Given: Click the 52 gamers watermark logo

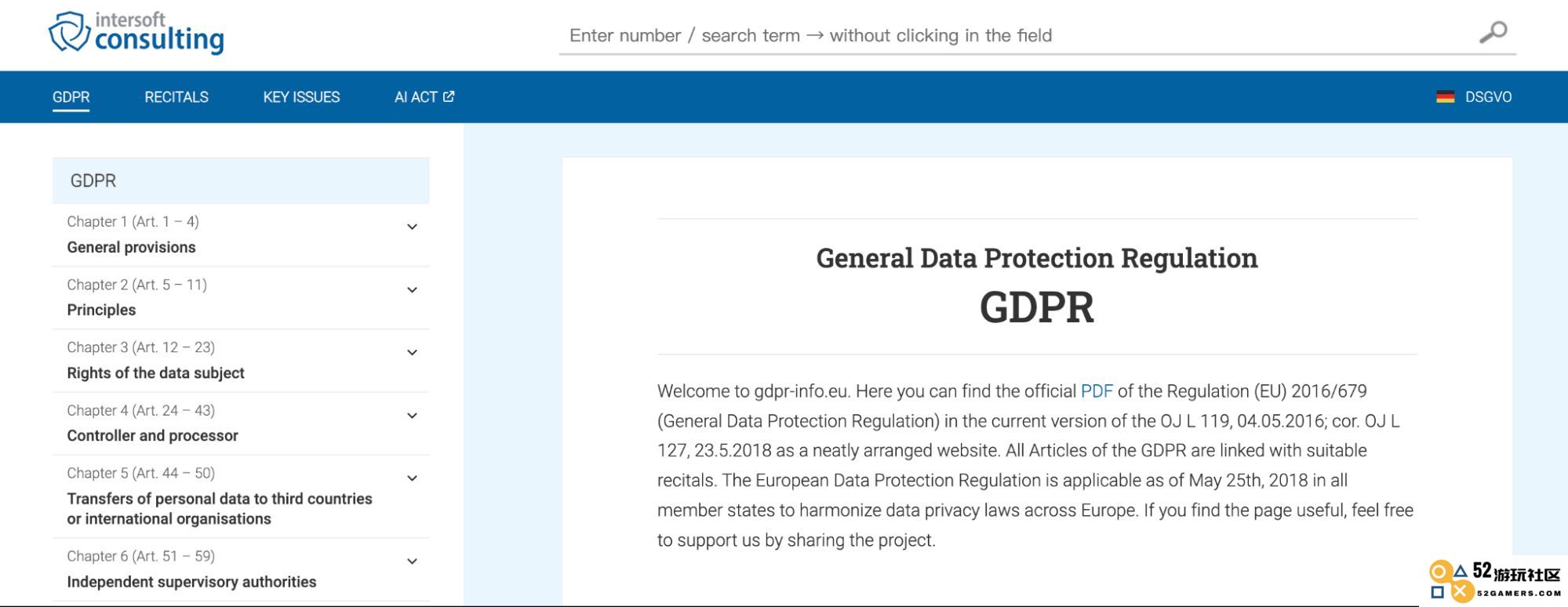Looking at the screenshot, I should coord(1495,582).
